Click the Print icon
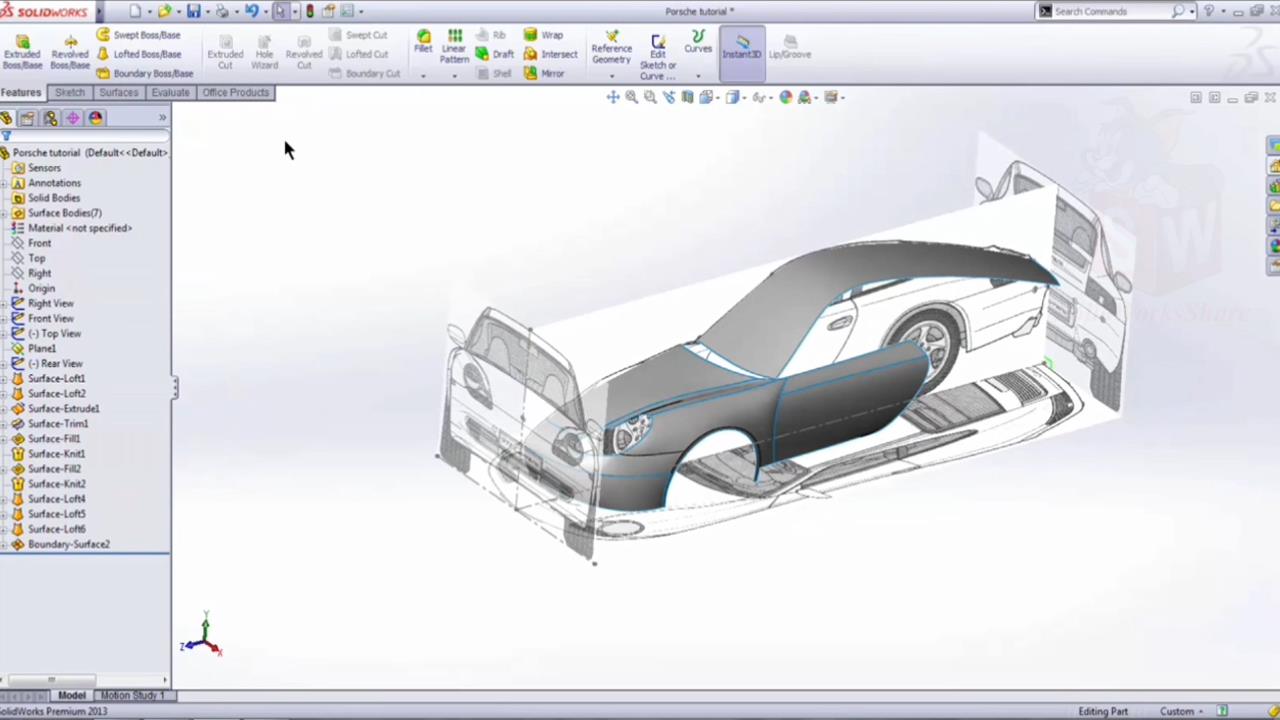1280x720 pixels. tap(222, 11)
